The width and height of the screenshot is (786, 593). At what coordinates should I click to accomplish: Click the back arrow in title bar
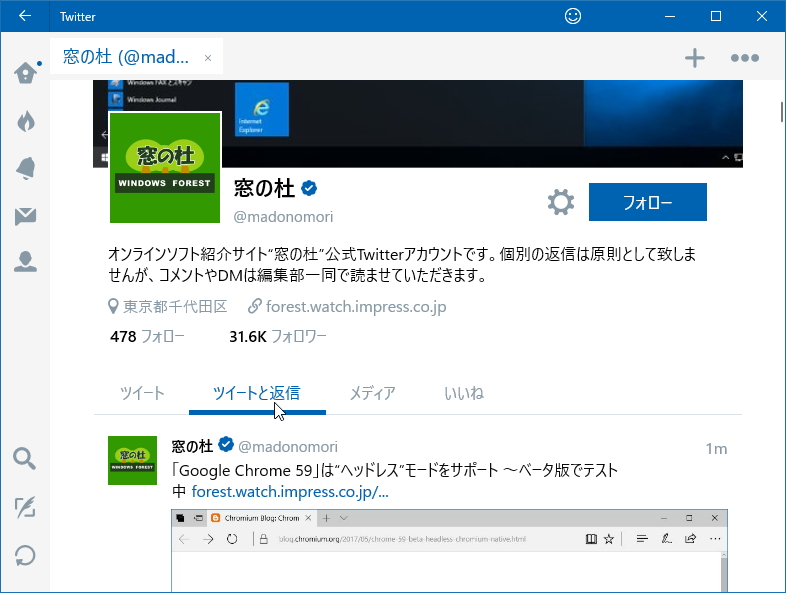tap(25, 16)
